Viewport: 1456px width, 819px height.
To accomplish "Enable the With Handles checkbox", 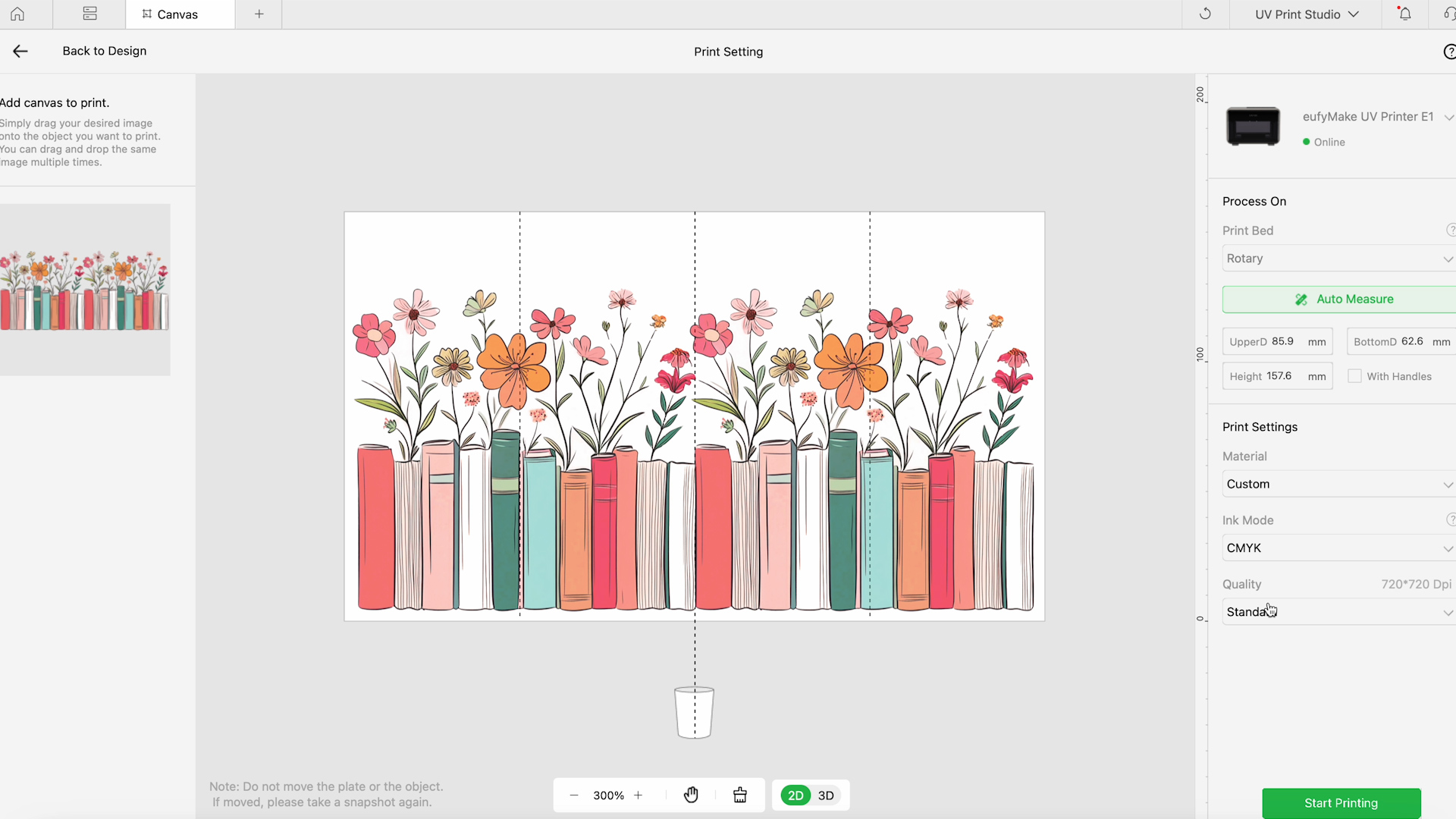I will coord(1354,376).
